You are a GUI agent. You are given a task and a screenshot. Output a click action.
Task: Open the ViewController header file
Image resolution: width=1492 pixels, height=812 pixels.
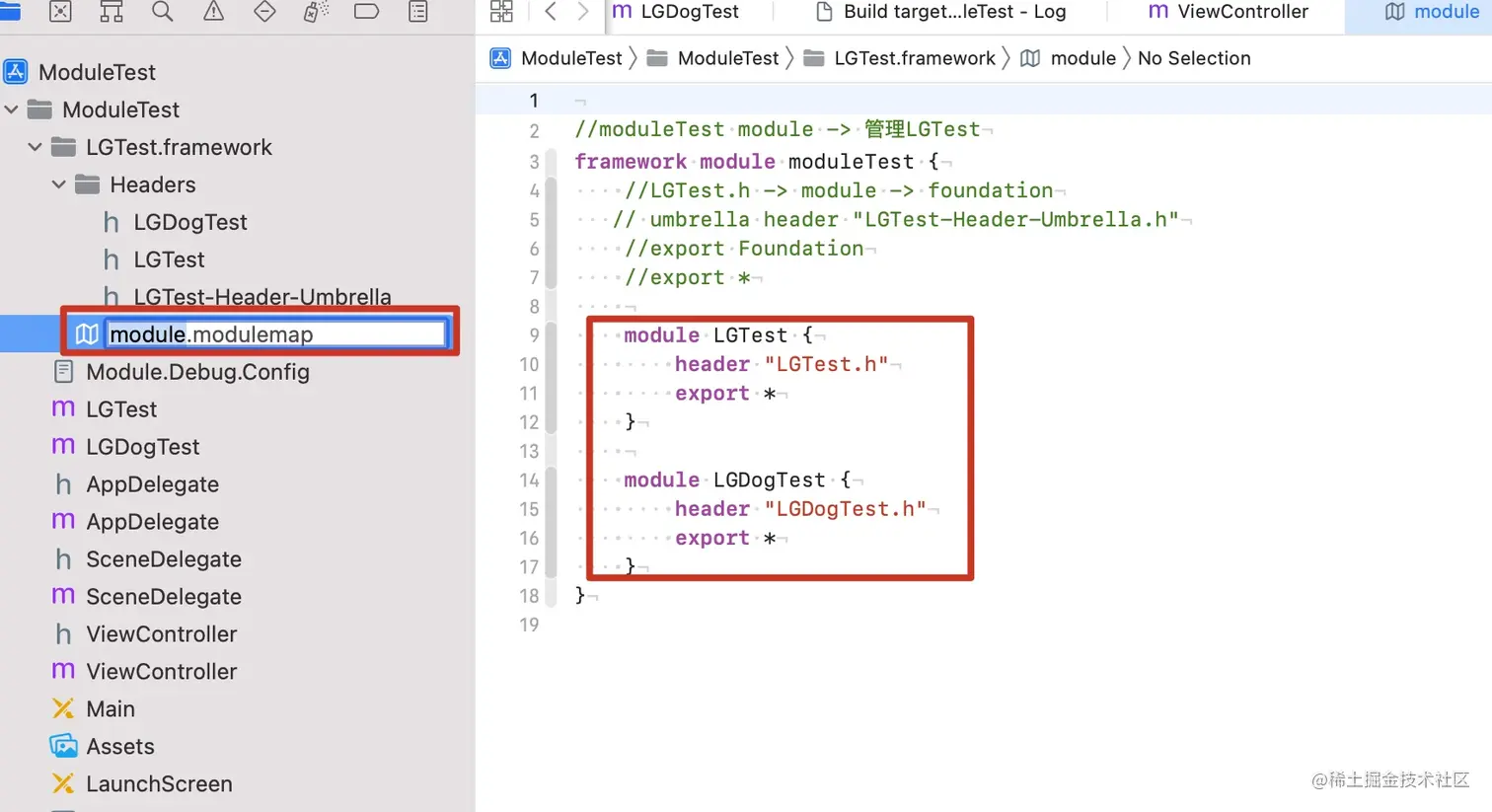click(x=161, y=634)
